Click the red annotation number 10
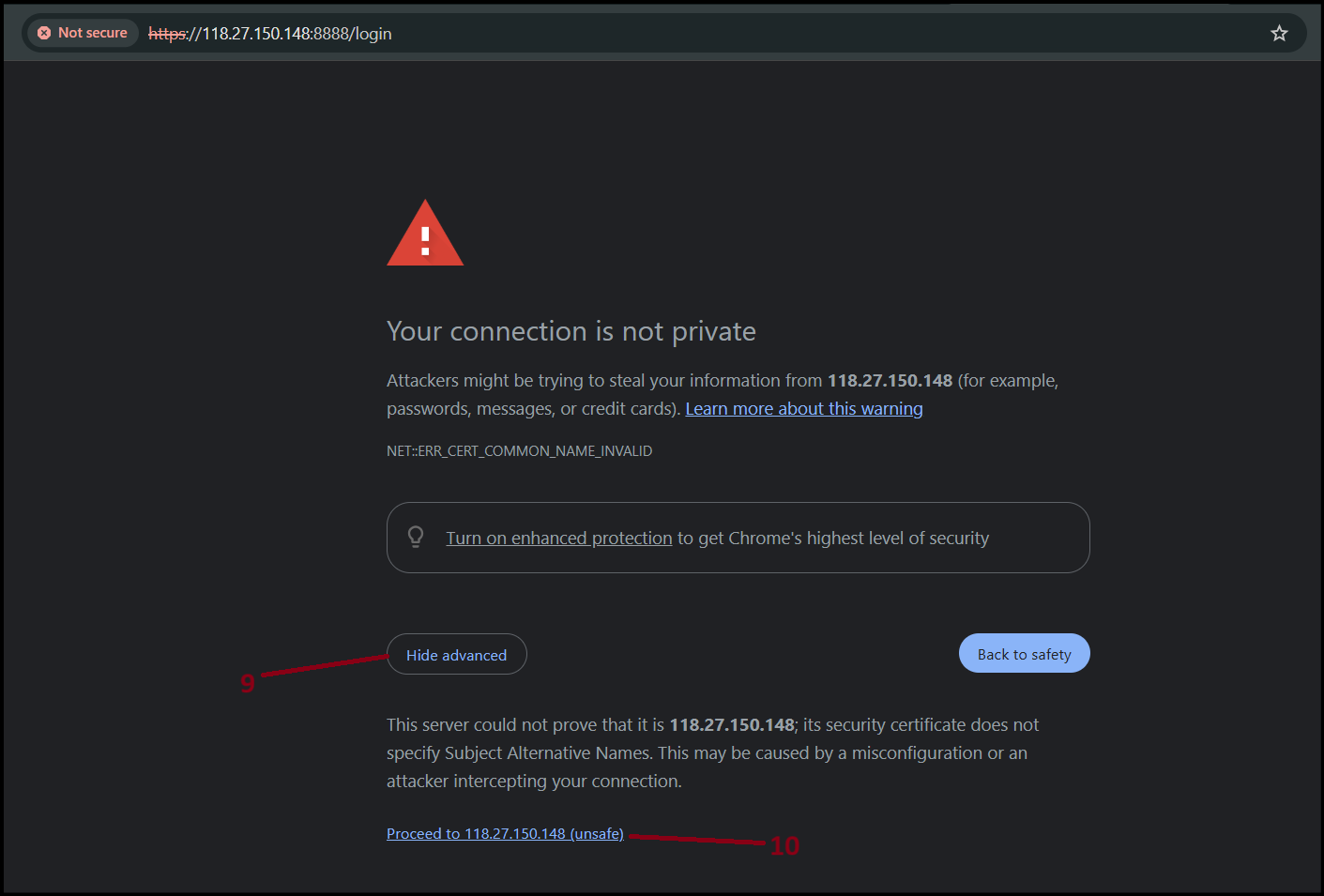Viewport: 1324px width, 896px height. [x=784, y=846]
